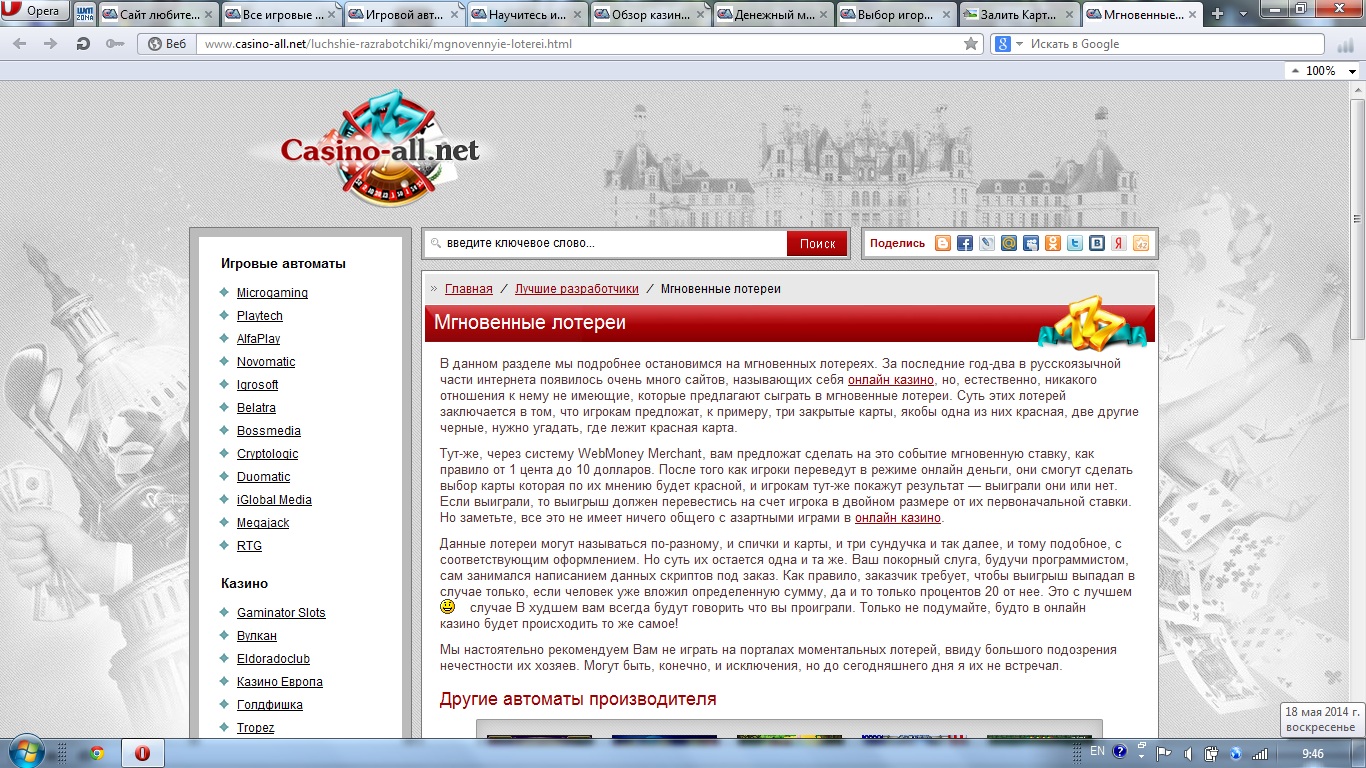Open the Главная breadcrumb link
The height and width of the screenshot is (768, 1366).
click(469, 289)
